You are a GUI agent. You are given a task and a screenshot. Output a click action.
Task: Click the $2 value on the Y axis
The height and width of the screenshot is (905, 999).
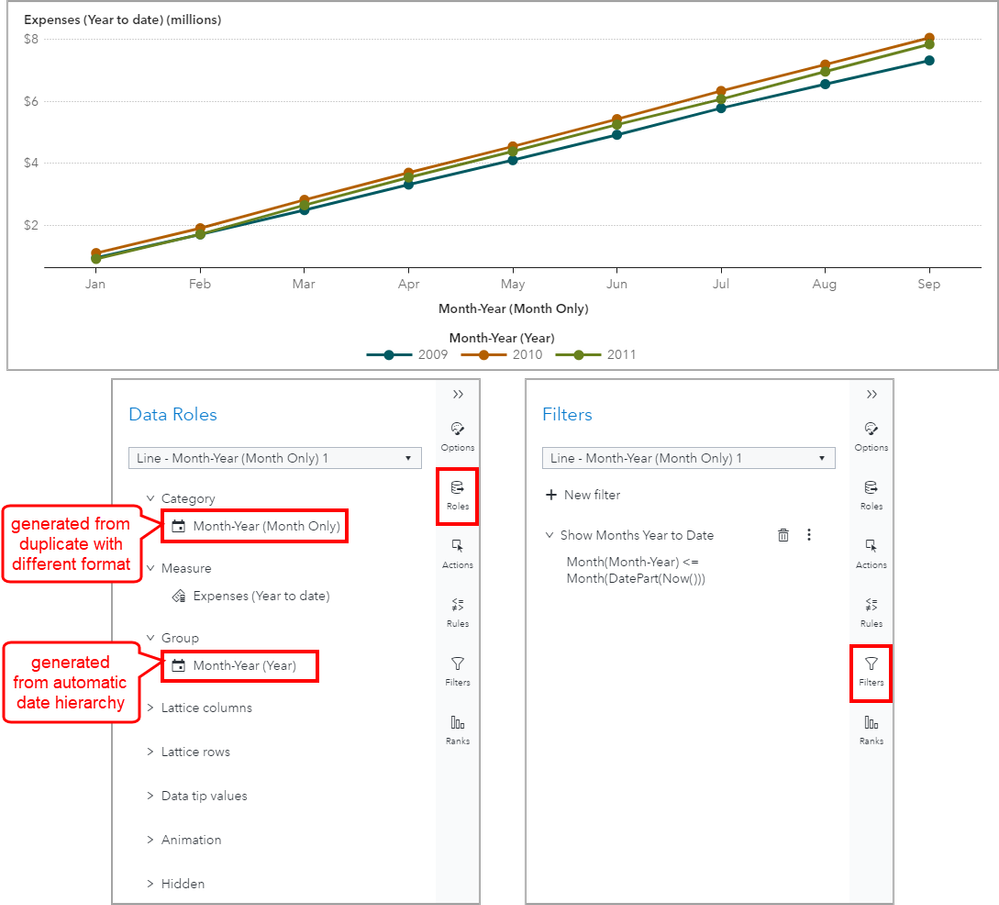tap(31, 225)
